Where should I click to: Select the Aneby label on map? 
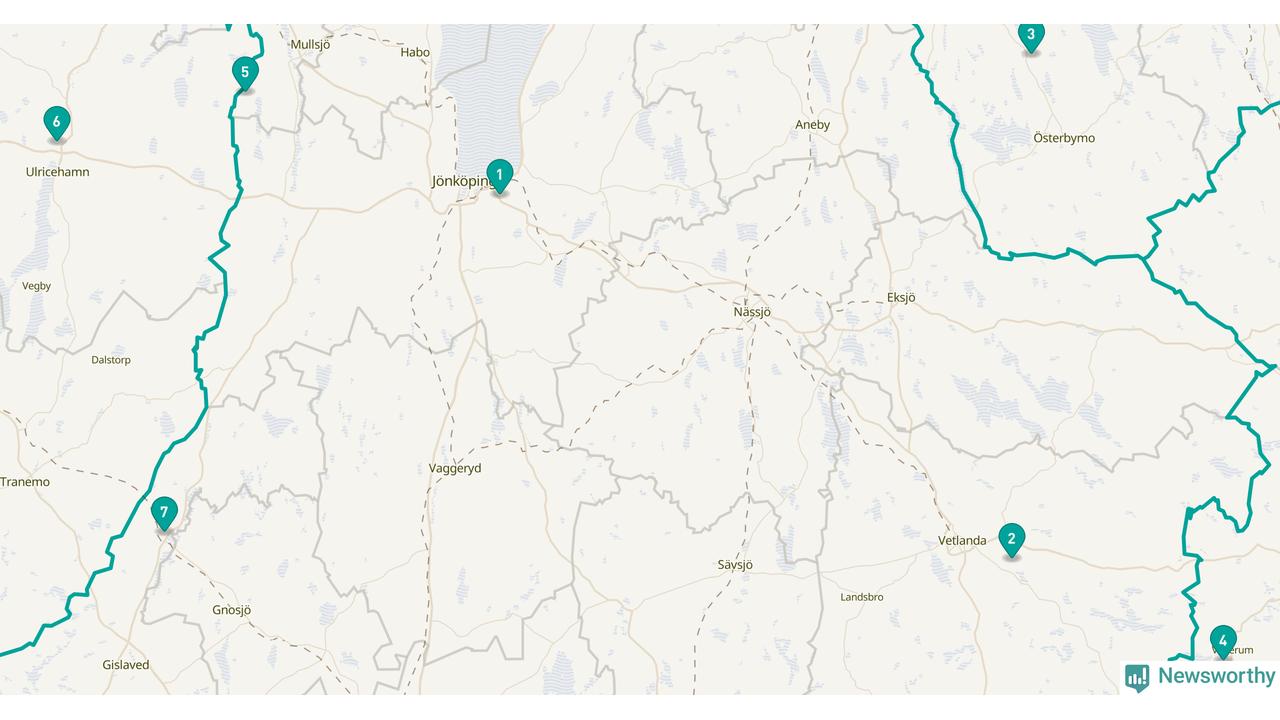812,125
